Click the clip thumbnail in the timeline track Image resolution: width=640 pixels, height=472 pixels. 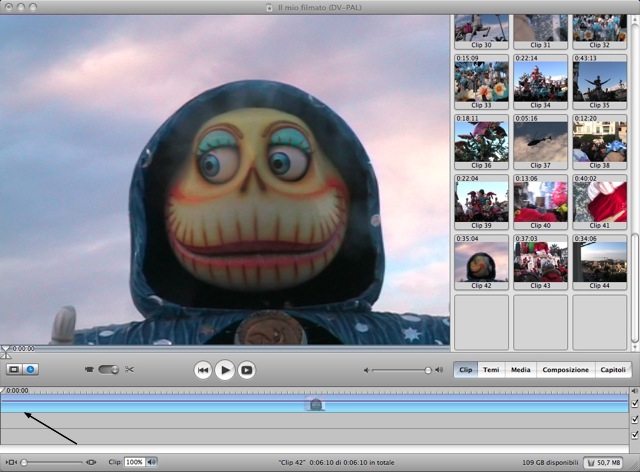(315, 404)
